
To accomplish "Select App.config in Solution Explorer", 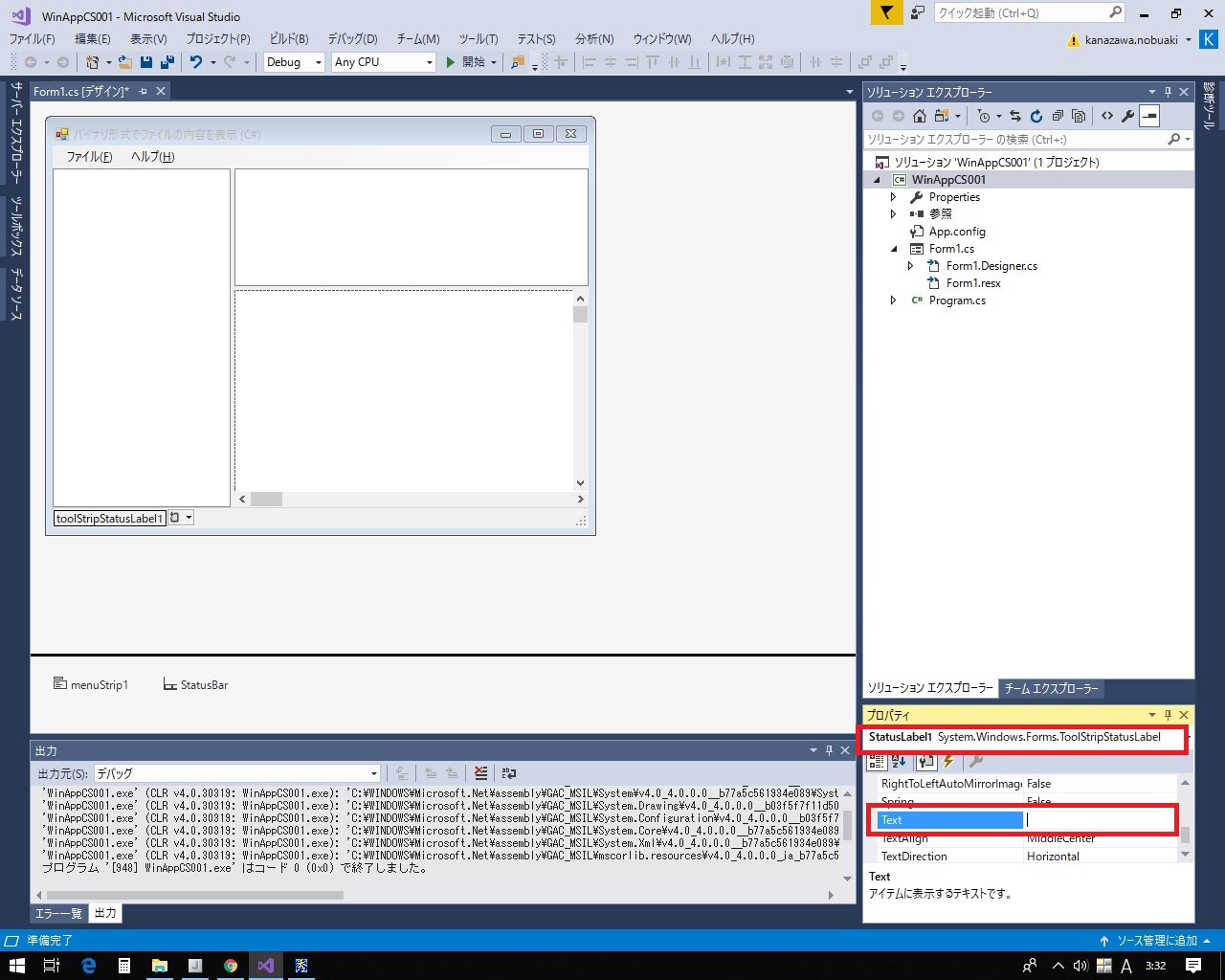I will tap(957, 232).
